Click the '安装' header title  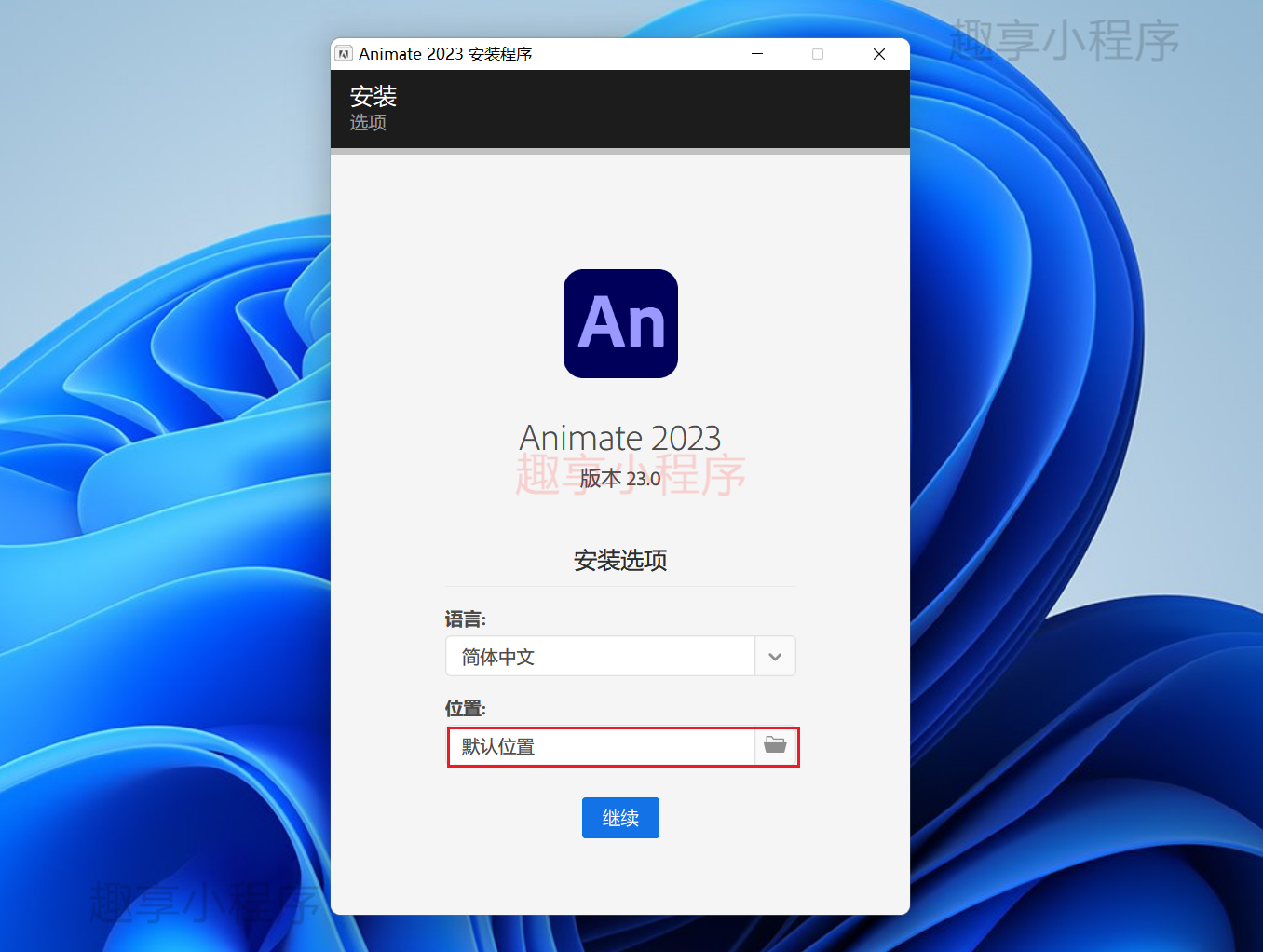pyautogui.click(x=373, y=96)
